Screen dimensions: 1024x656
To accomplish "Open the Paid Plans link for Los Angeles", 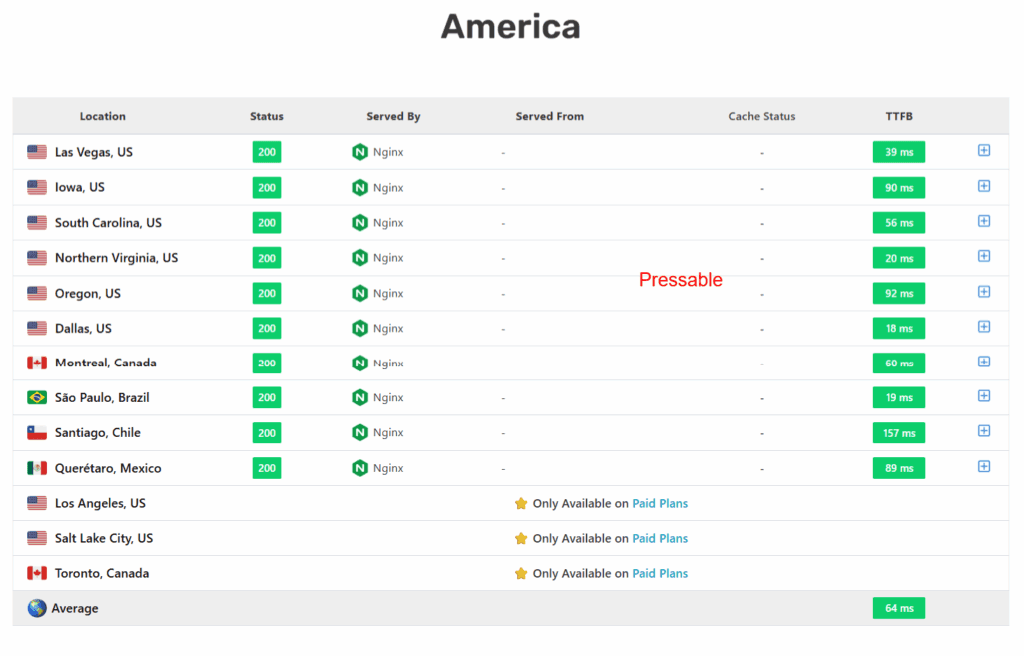I will [x=660, y=503].
